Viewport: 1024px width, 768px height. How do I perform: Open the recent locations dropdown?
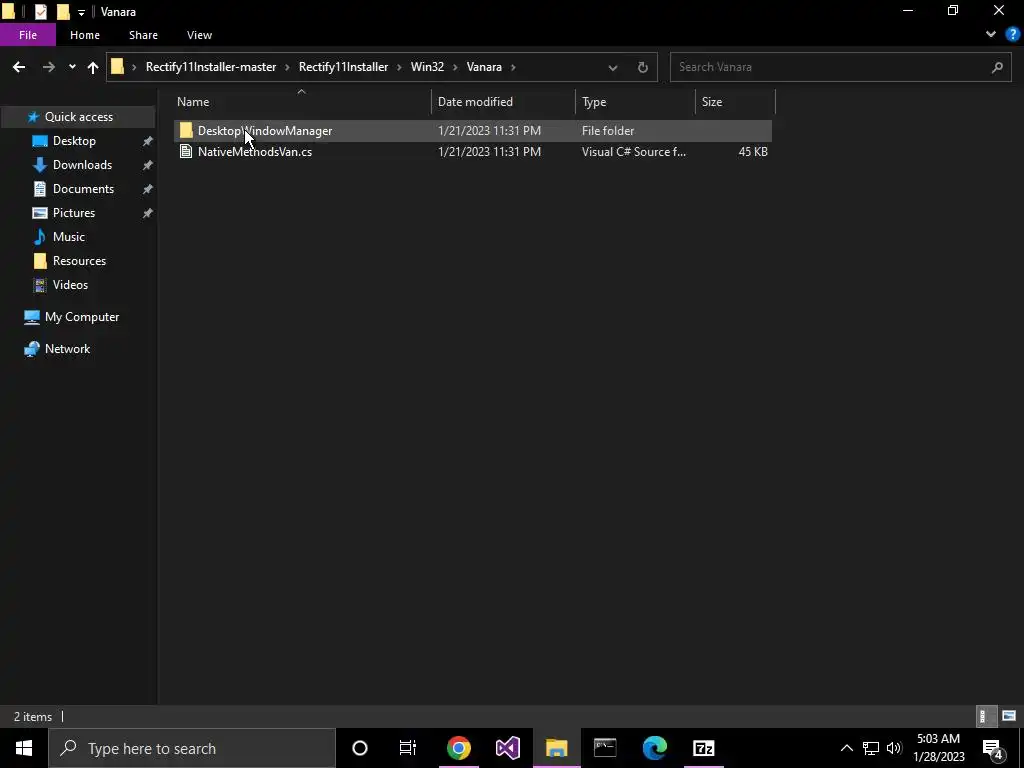72,67
